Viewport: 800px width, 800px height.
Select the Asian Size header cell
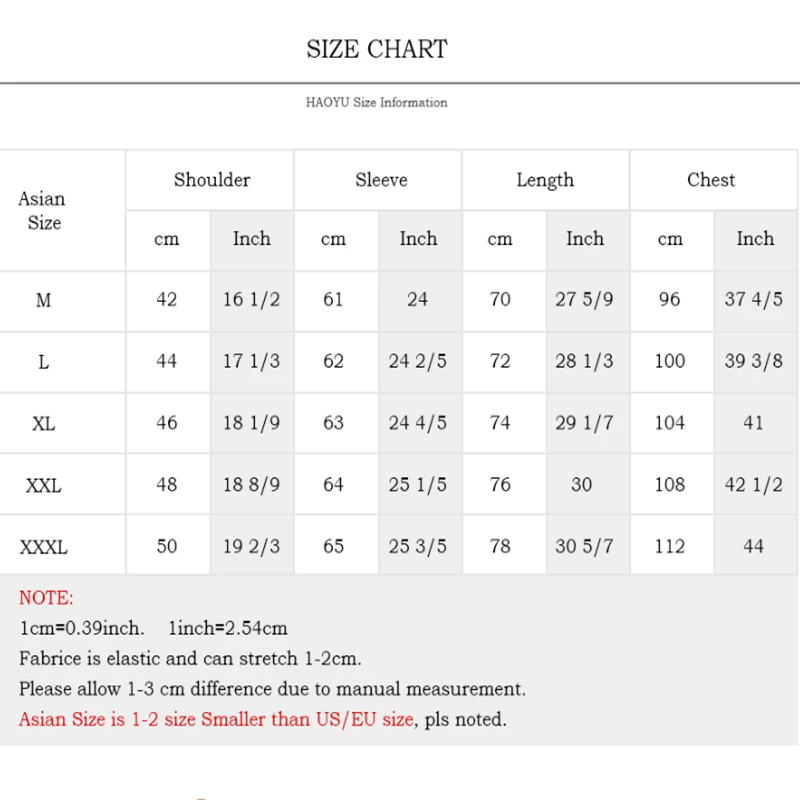coord(43,210)
